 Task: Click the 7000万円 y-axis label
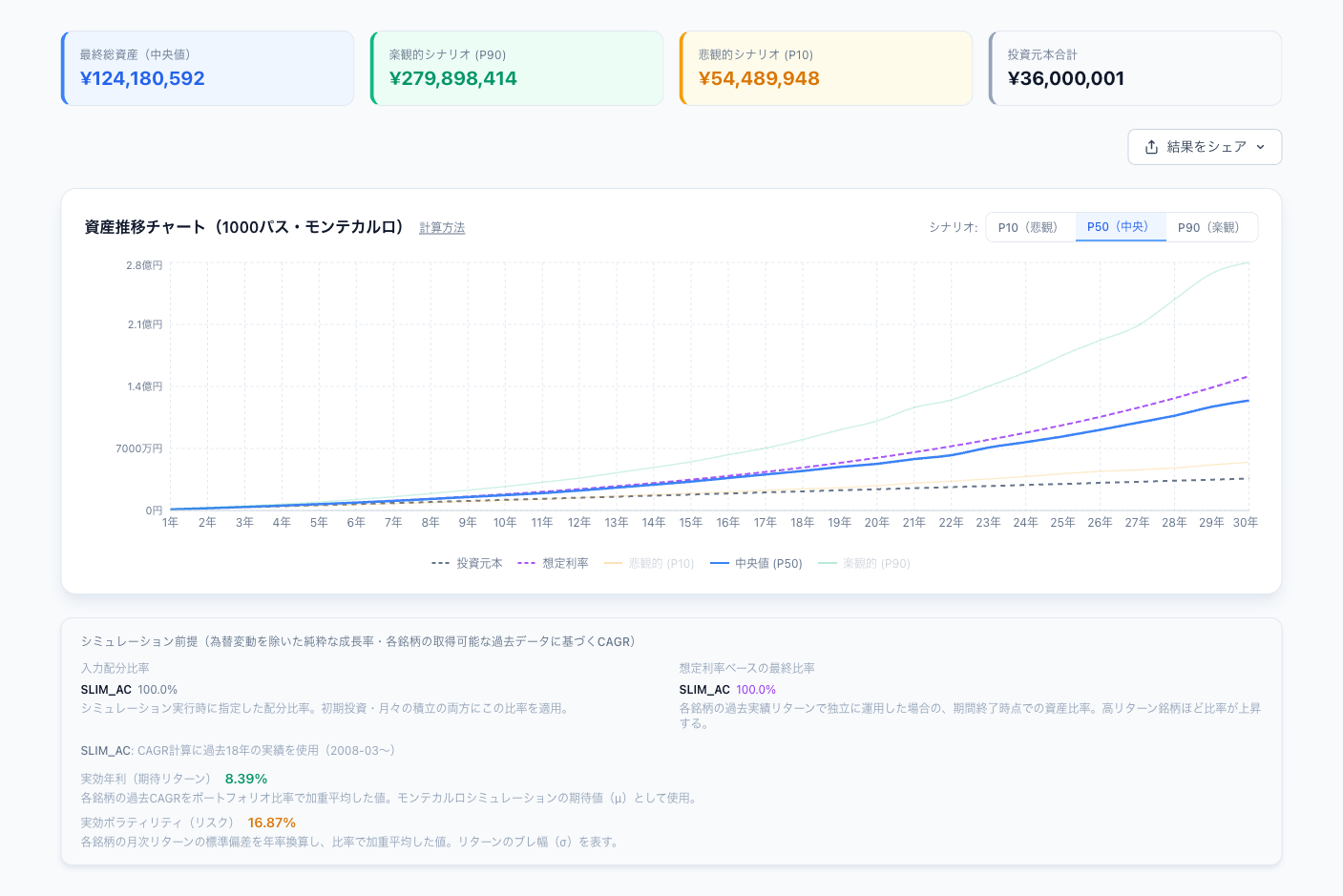139,448
